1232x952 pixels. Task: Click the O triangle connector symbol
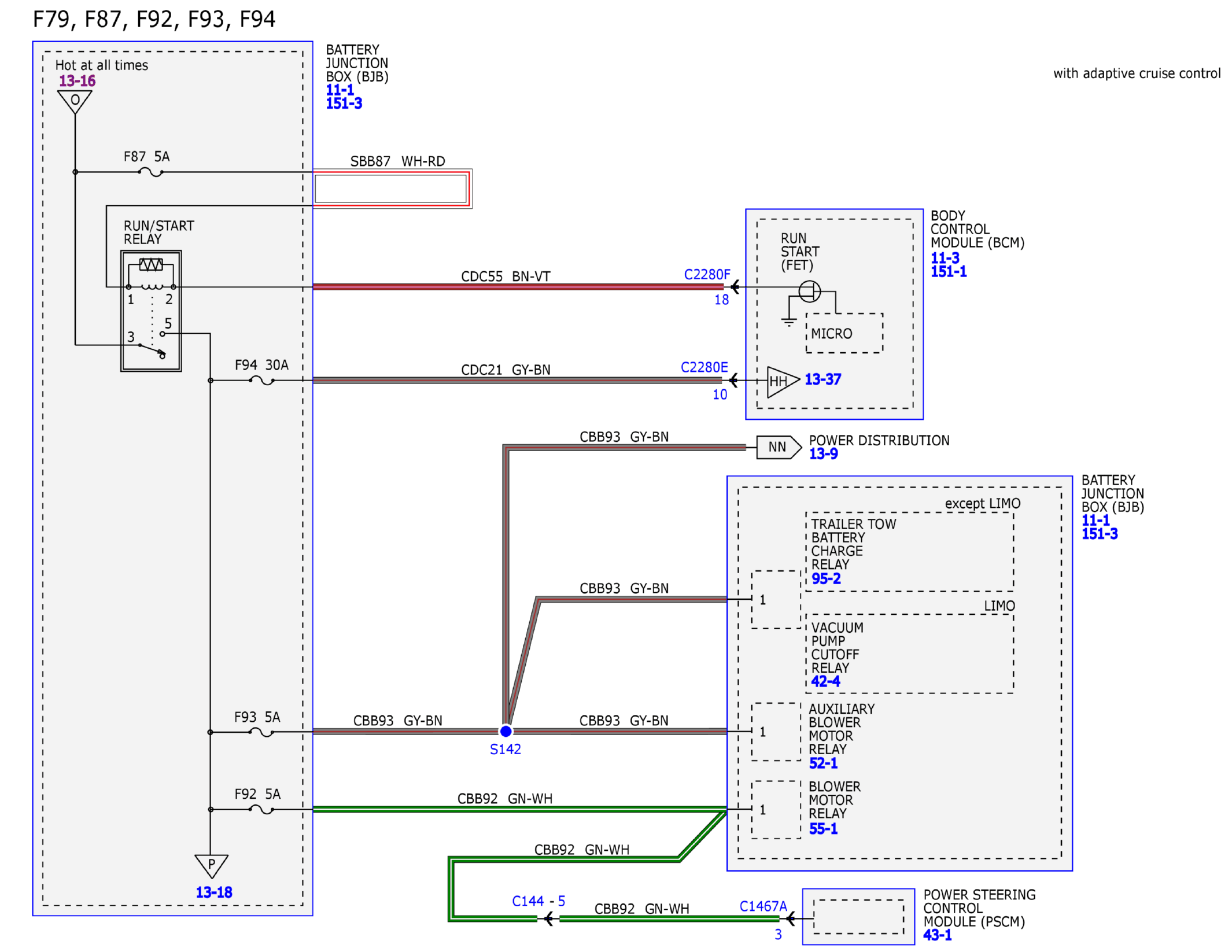click(74, 101)
